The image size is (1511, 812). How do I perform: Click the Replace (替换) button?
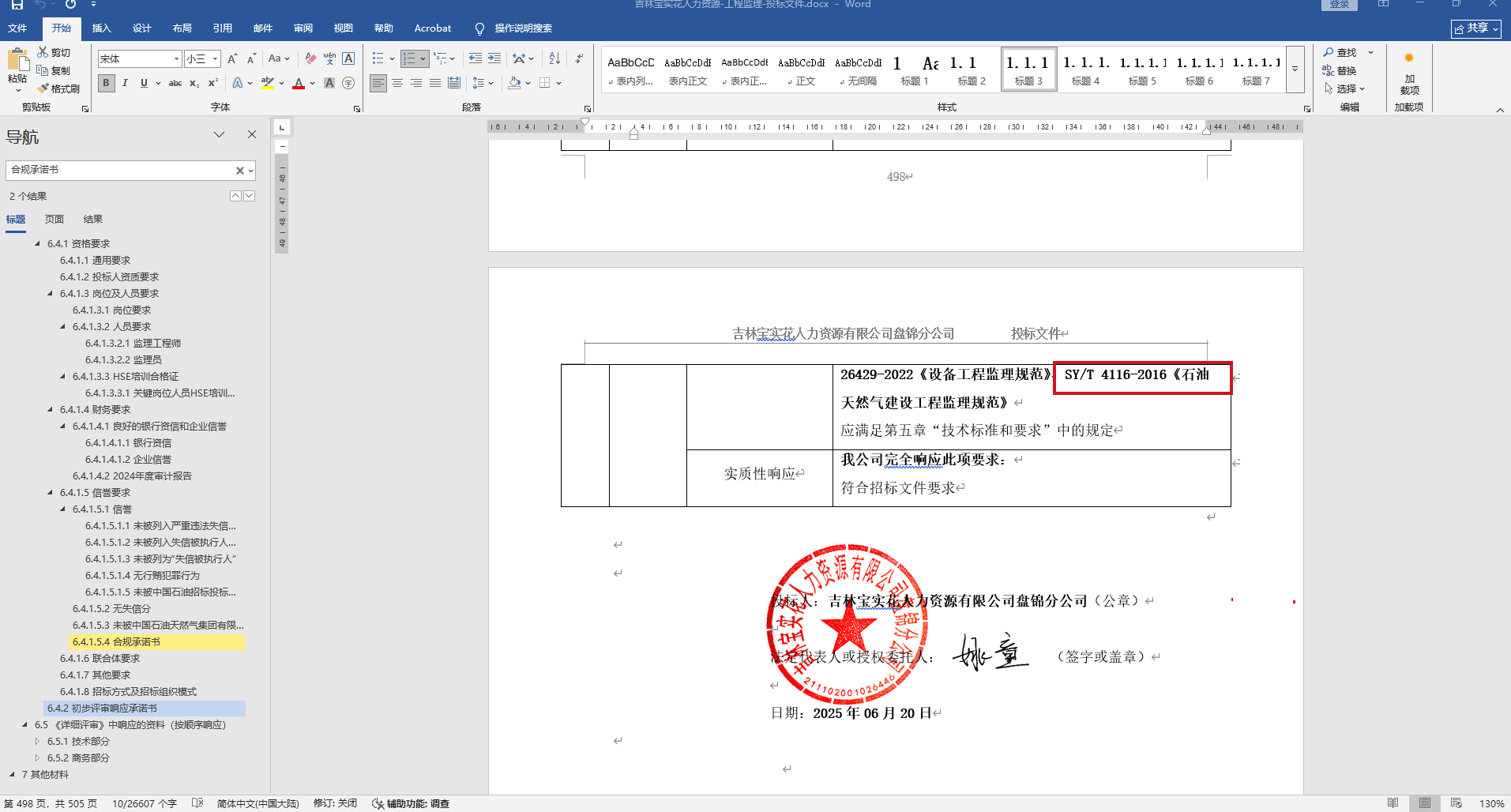(1340, 70)
